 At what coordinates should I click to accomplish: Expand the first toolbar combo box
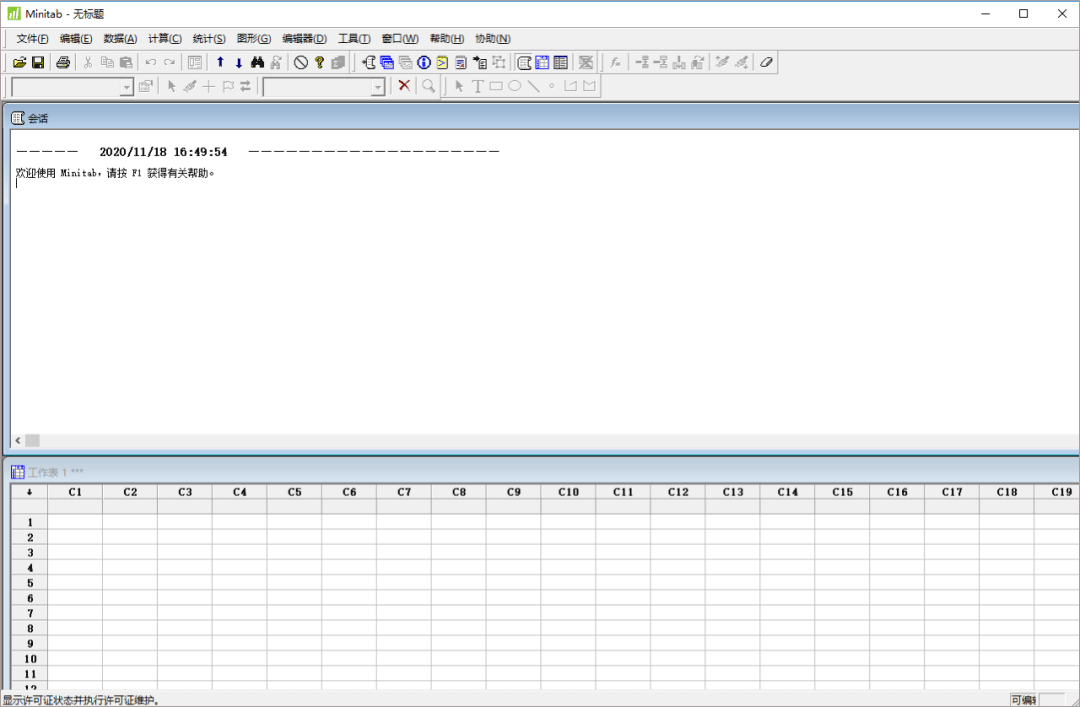click(x=126, y=87)
